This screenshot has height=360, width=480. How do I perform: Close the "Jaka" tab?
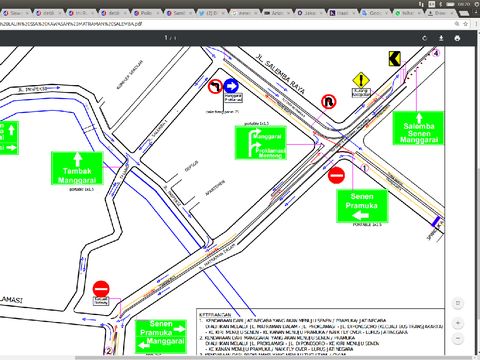pos(321,13)
